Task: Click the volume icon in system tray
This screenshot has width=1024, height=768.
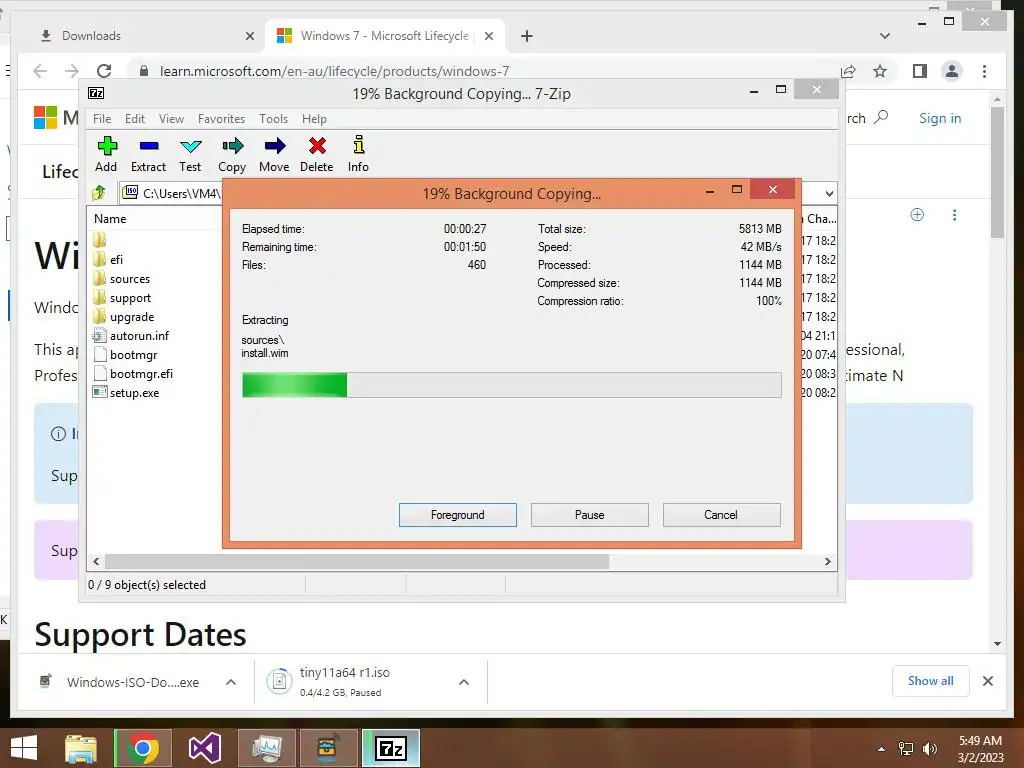Action: click(929, 748)
